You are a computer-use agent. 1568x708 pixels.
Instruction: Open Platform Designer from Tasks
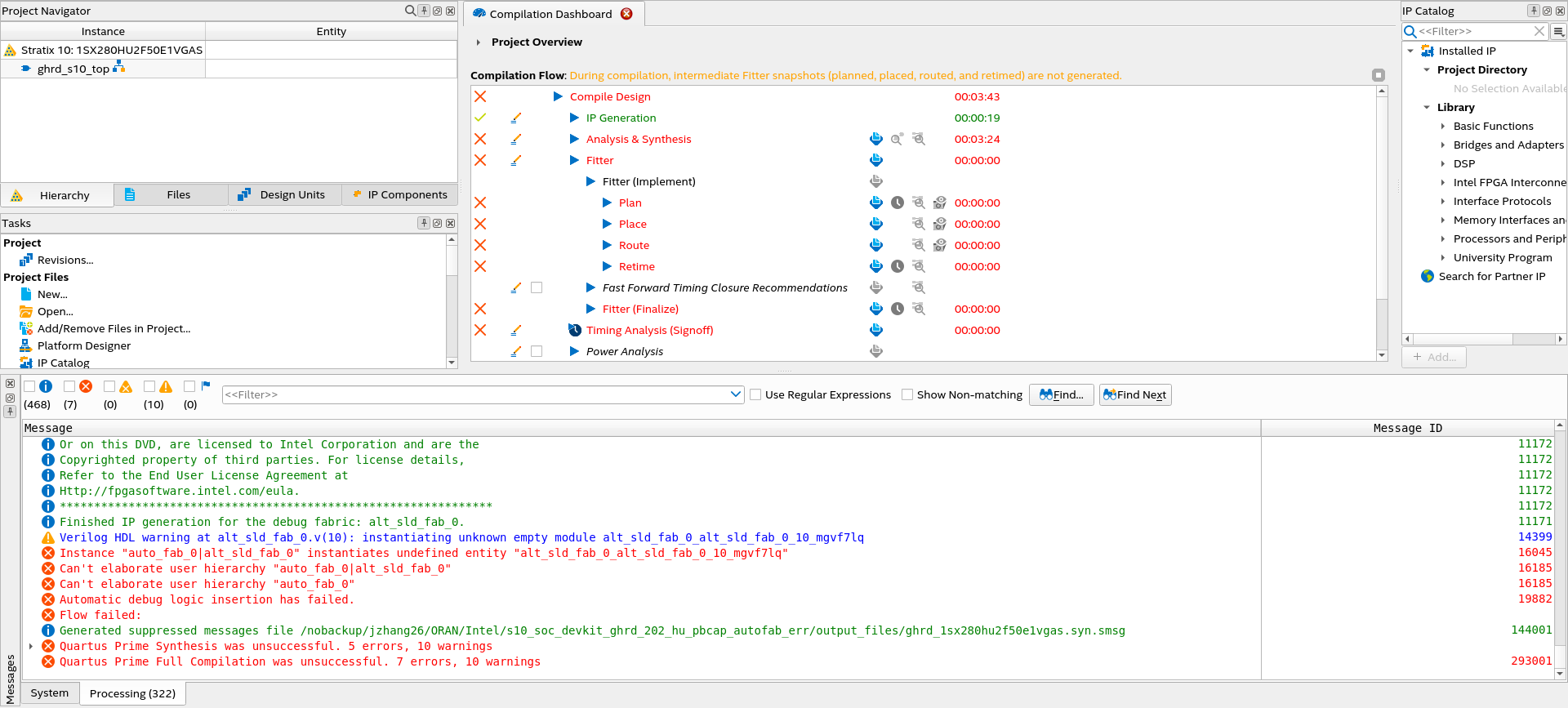(x=84, y=345)
